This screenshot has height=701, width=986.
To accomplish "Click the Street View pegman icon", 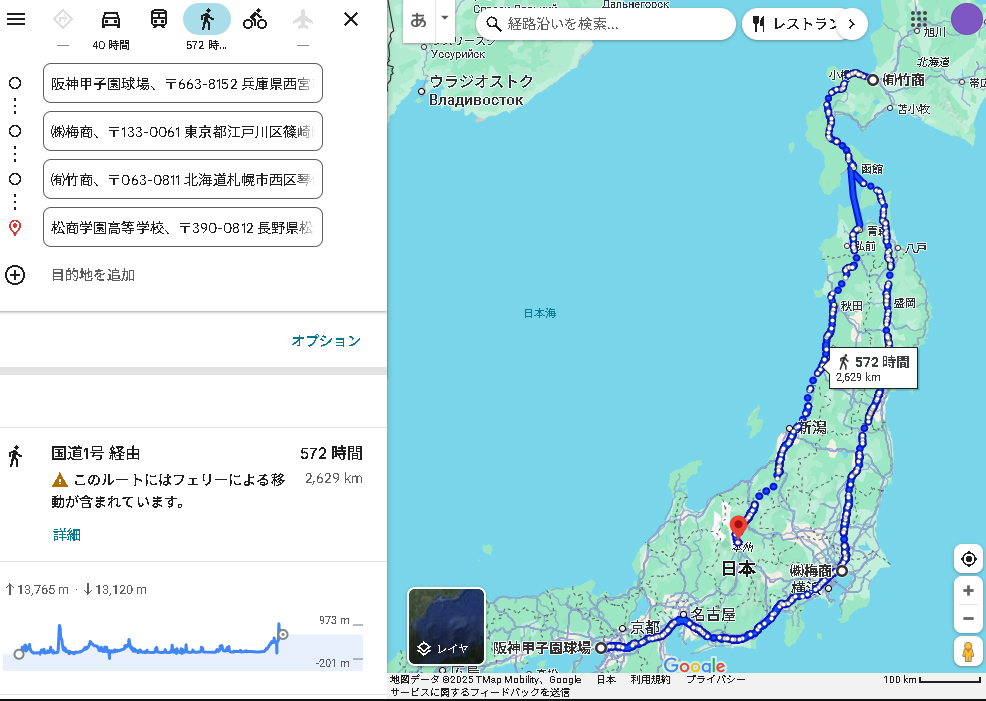I will (968, 651).
